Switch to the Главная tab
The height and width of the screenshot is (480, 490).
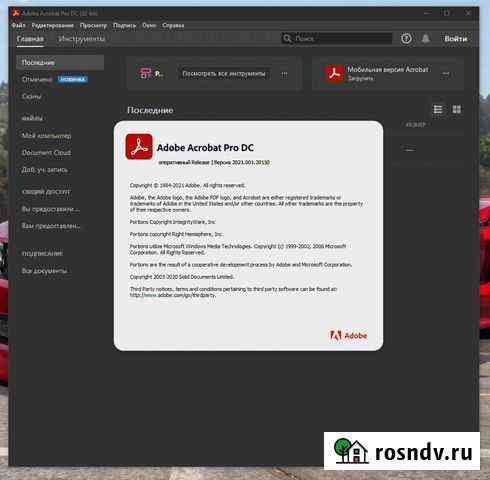[x=30, y=39]
